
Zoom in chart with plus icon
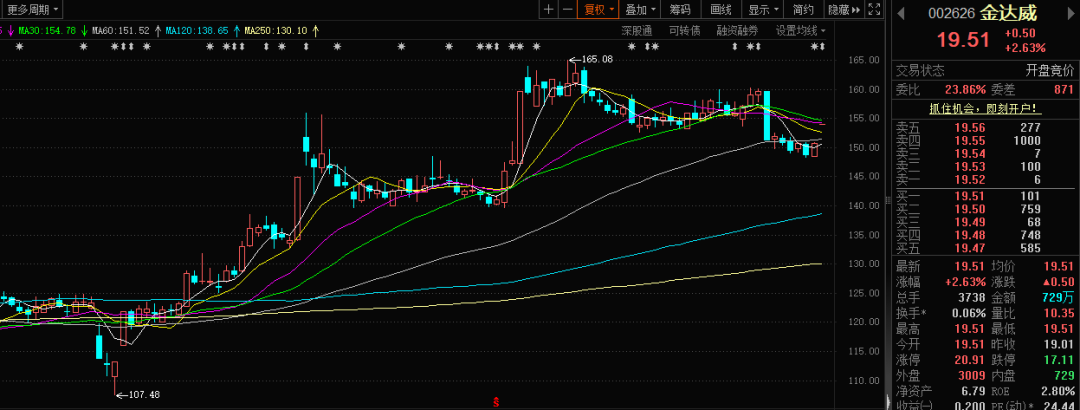coord(548,9)
